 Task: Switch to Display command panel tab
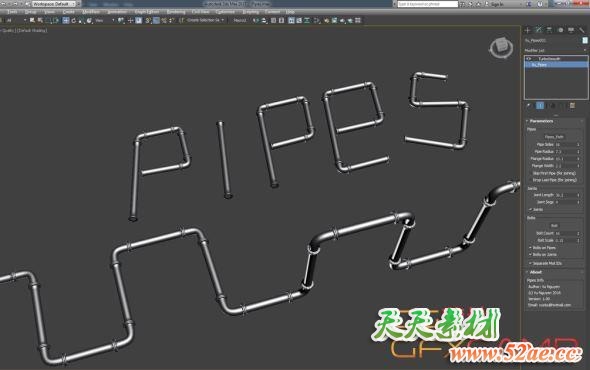click(571, 30)
